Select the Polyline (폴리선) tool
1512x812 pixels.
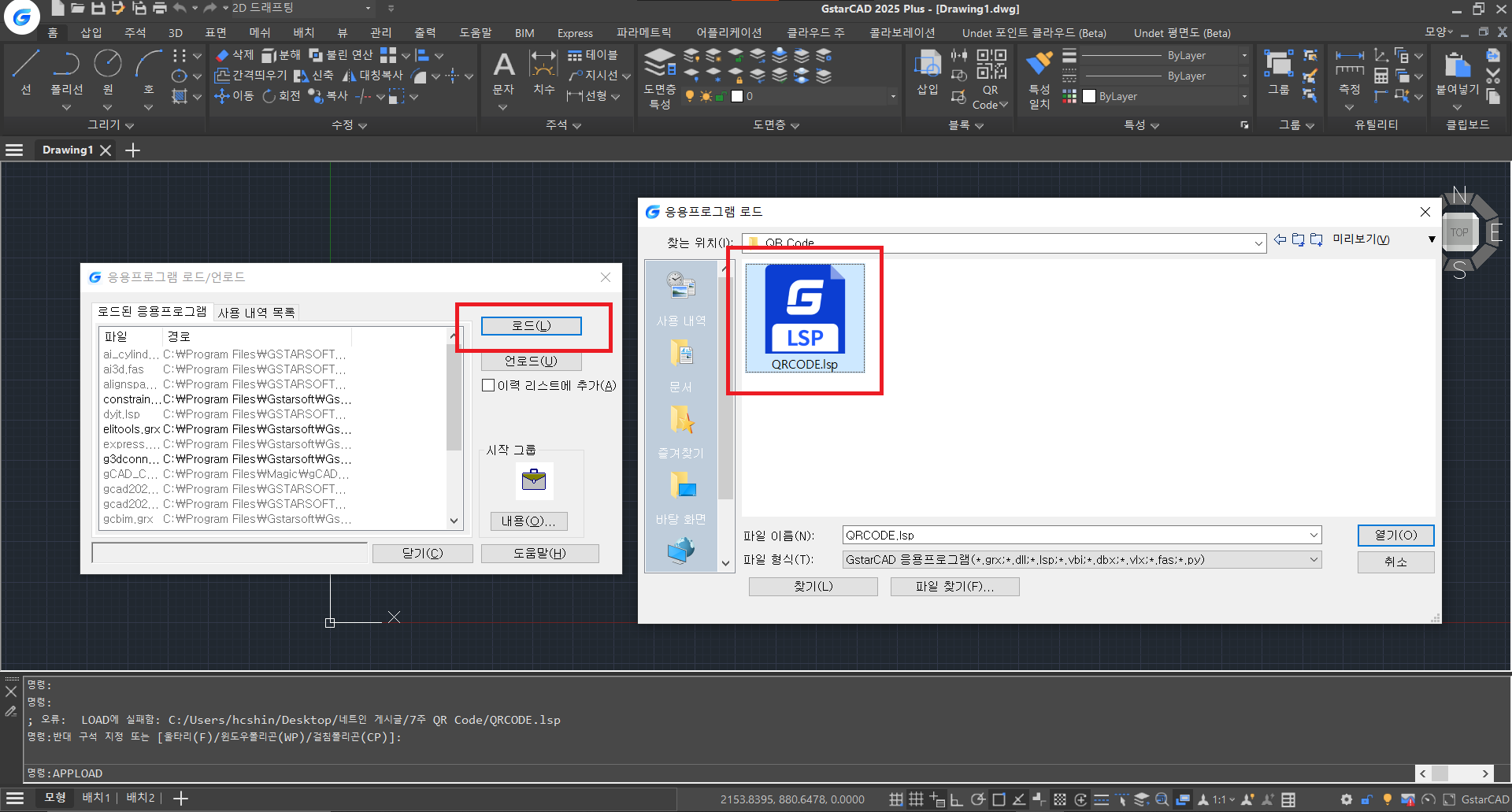pos(67,72)
